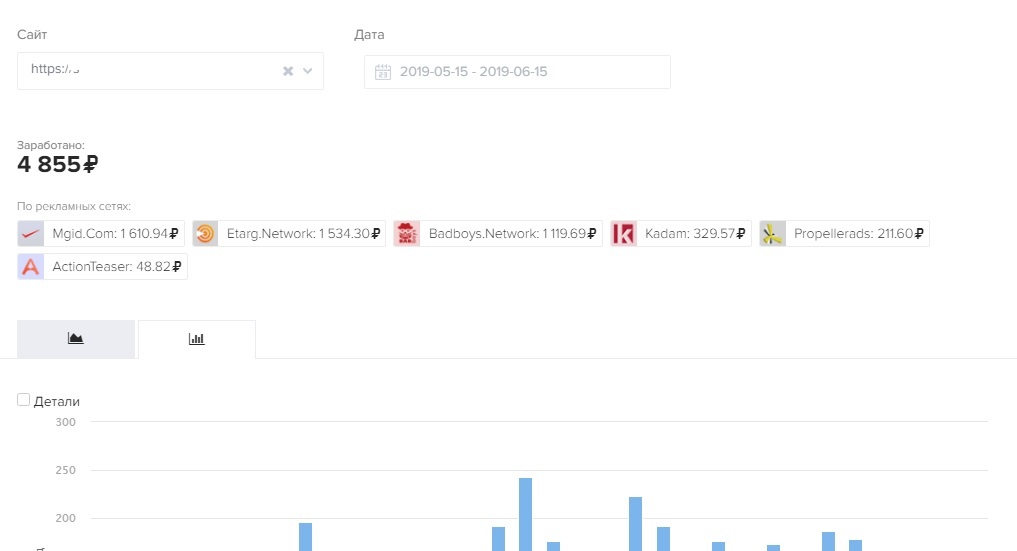Click the 300 y-axis label
The image size is (1017, 551).
(x=66, y=422)
